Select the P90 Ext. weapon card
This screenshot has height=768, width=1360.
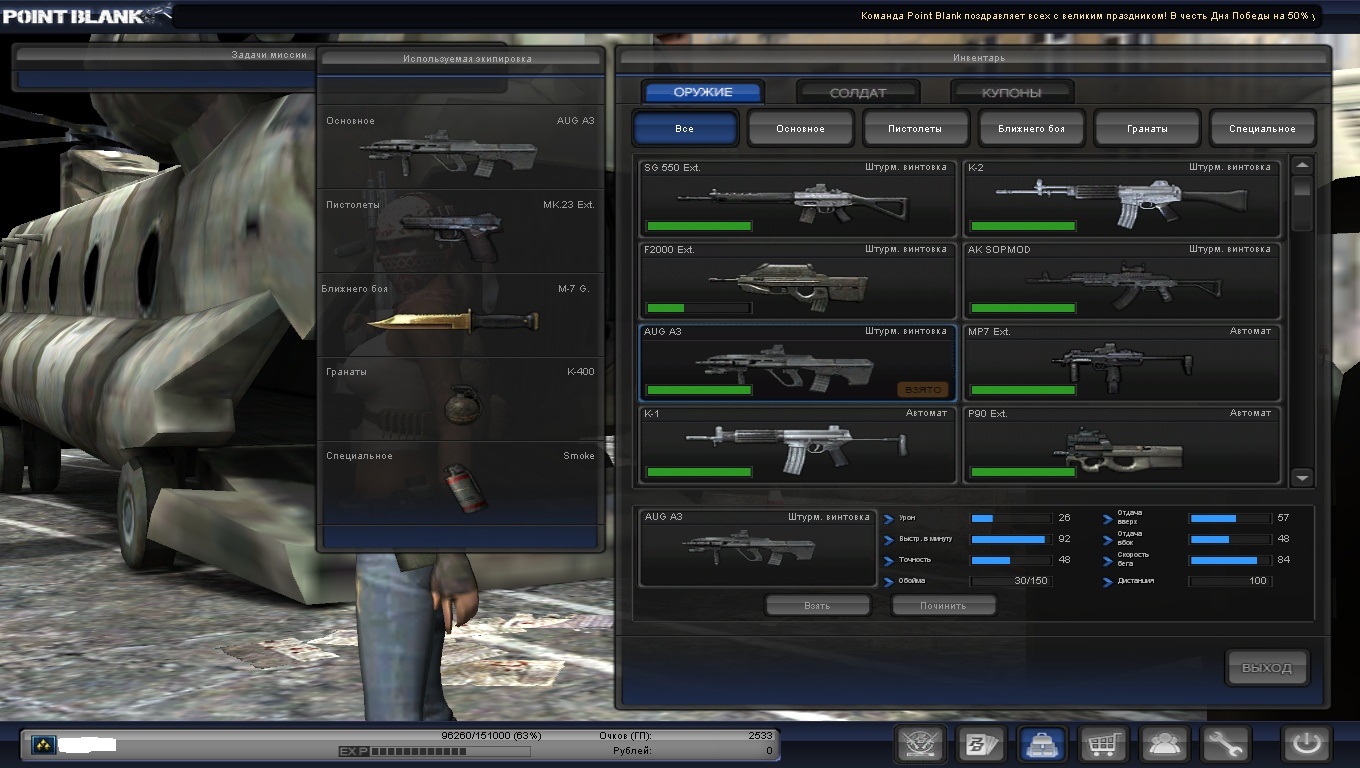pyautogui.click(x=1121, y=445)
